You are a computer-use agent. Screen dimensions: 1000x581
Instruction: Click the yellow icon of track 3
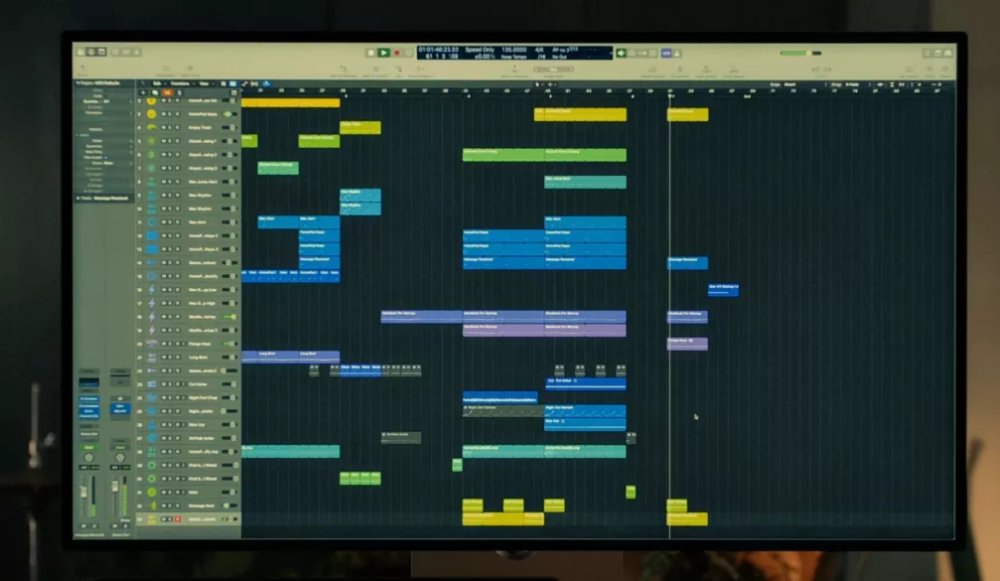click(151, 114)
